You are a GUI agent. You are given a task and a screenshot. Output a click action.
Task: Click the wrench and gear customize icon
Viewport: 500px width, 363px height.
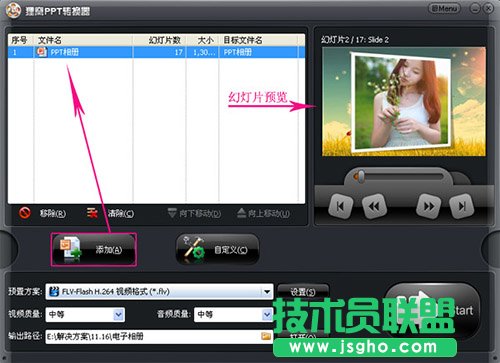[194, 248]
